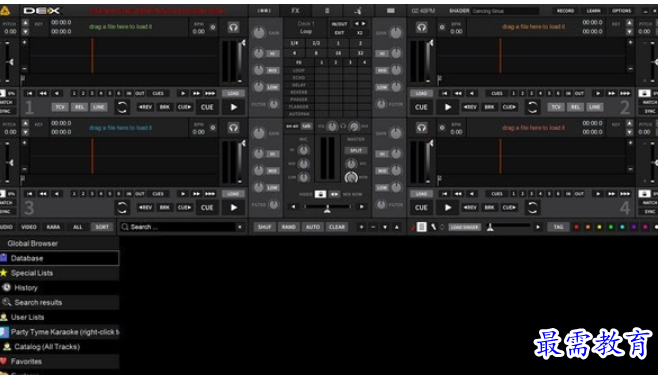Click deck 1 double fast-forward button

click(196, 93)
